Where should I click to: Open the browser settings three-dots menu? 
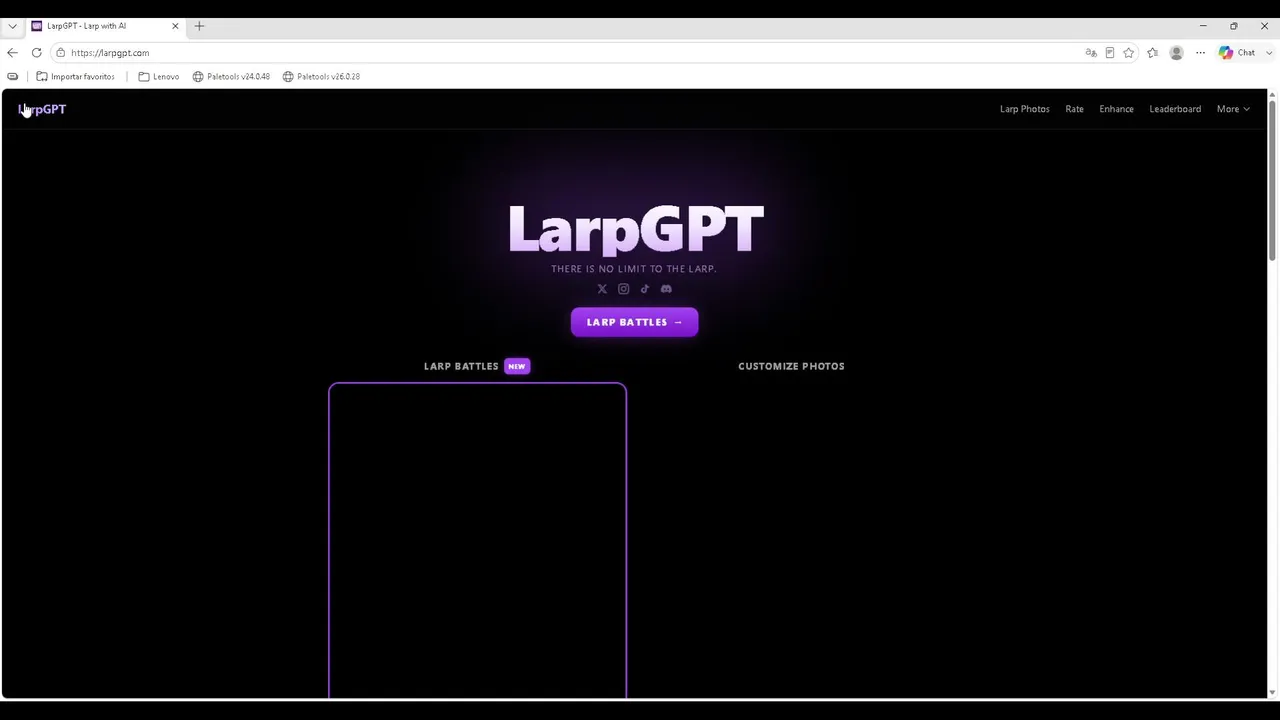click(1201, 53)
